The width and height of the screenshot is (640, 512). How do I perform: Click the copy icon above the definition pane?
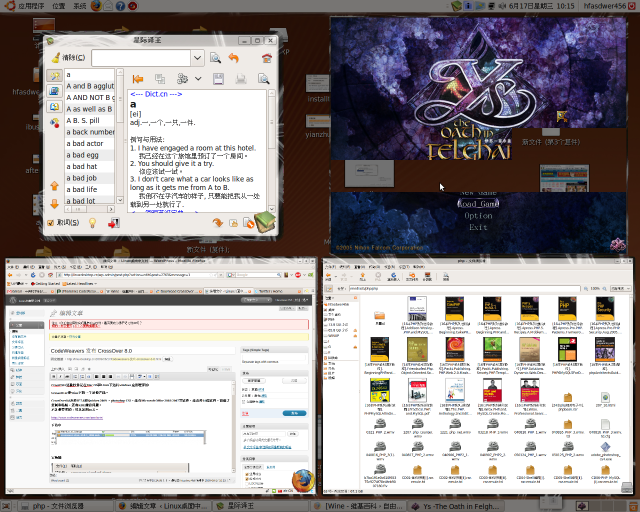click(160, 79)
